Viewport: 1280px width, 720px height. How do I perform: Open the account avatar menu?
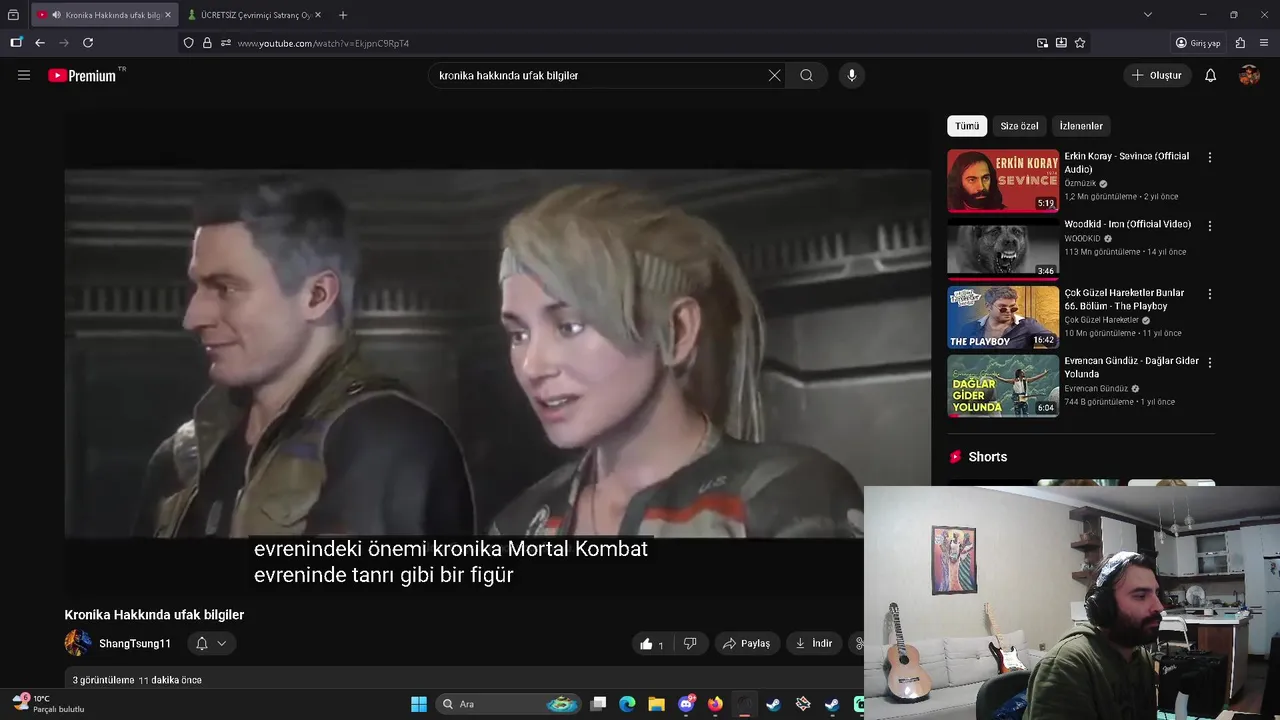(x=1249, y=75)
